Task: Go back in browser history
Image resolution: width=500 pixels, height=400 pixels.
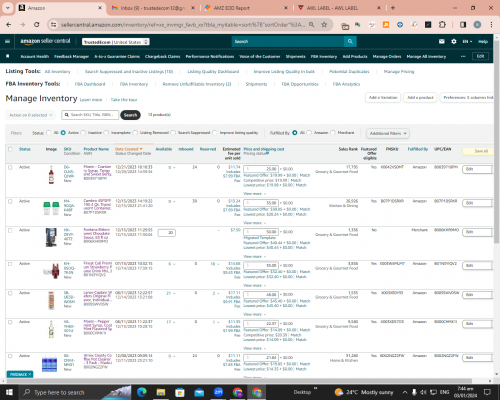Action: coord(9,24)
